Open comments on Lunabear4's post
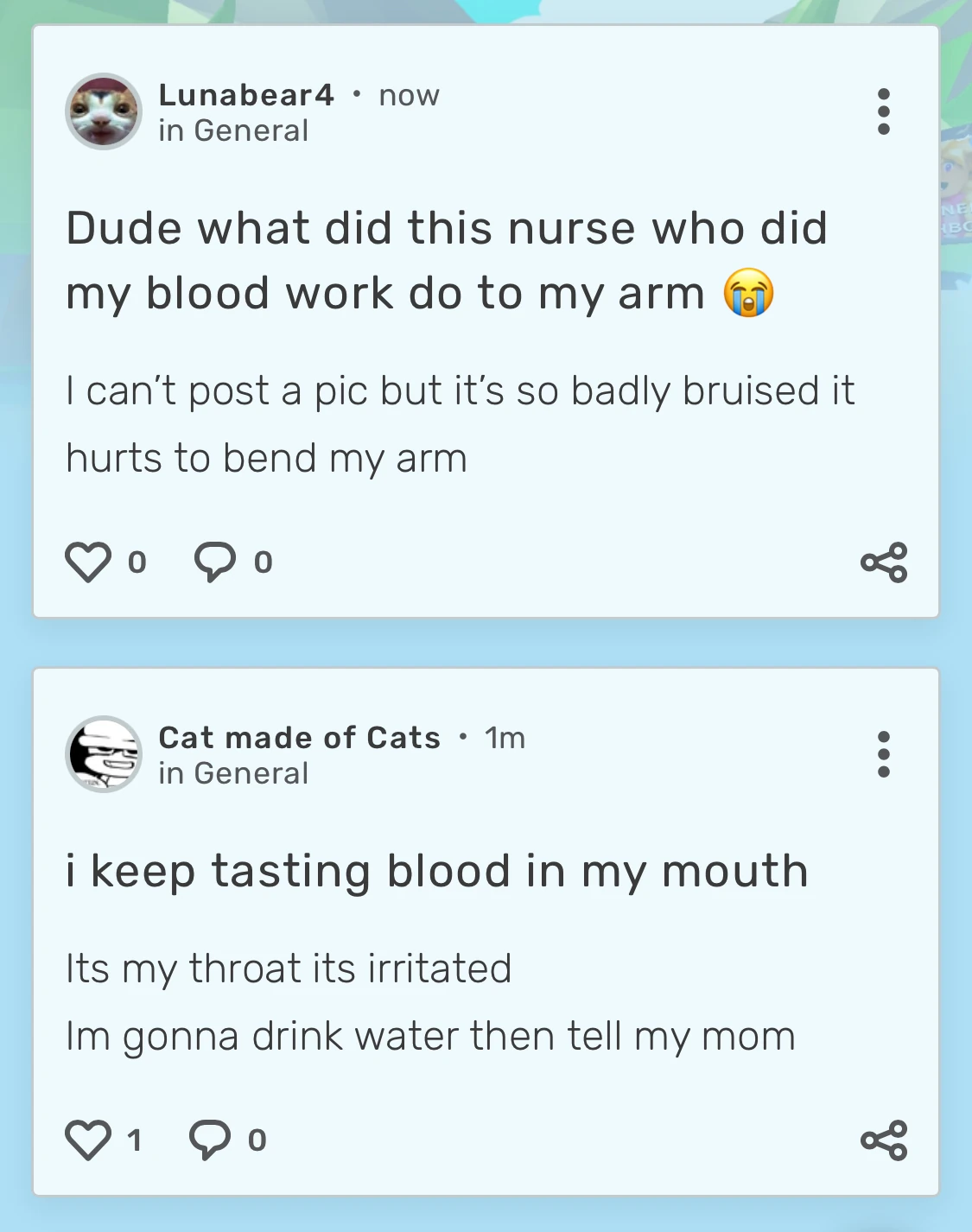Image resolution: width=972 pixels, height=1232 pixels. pos(214,562)
